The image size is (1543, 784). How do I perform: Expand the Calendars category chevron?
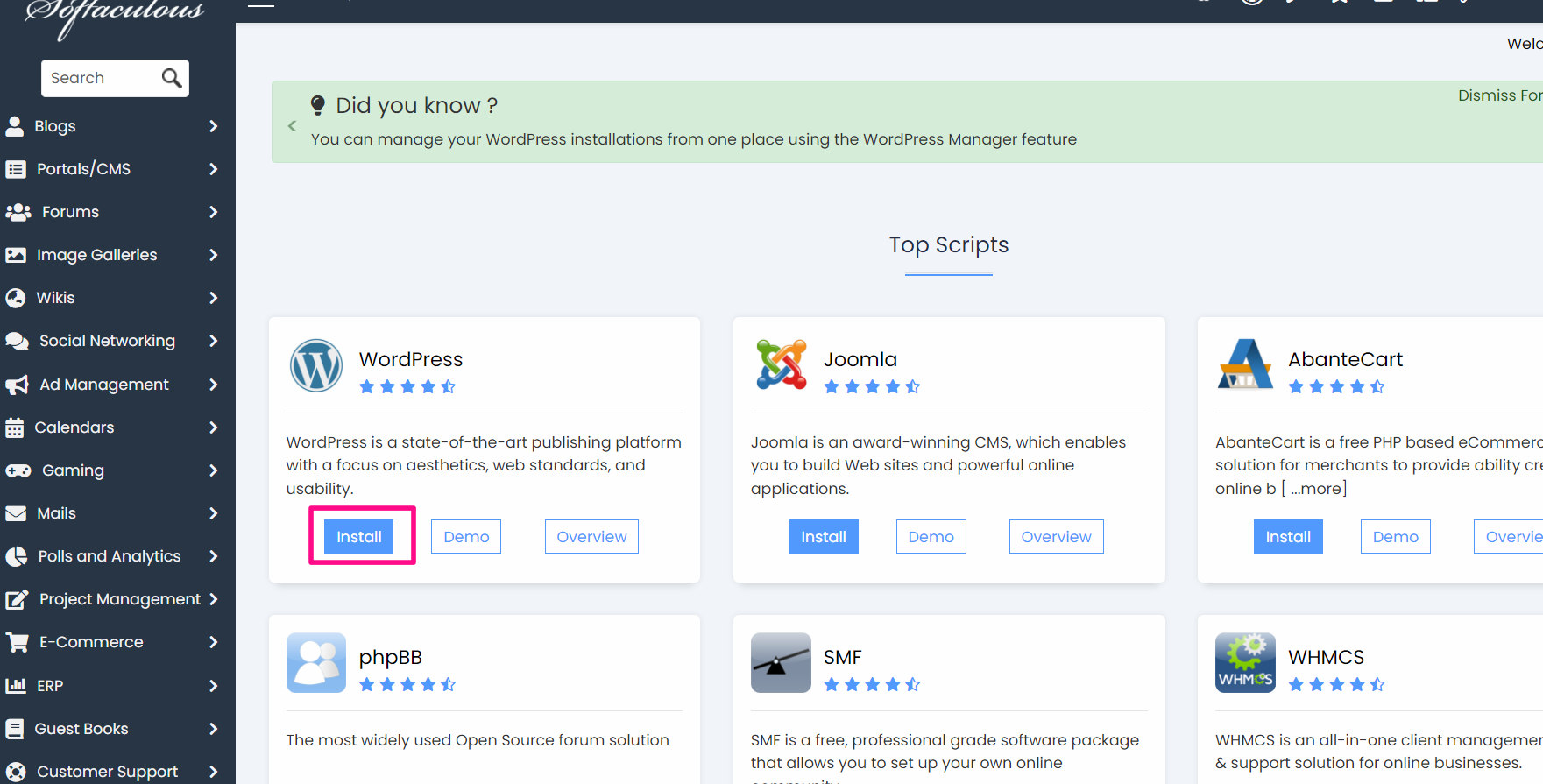(214, 427)
